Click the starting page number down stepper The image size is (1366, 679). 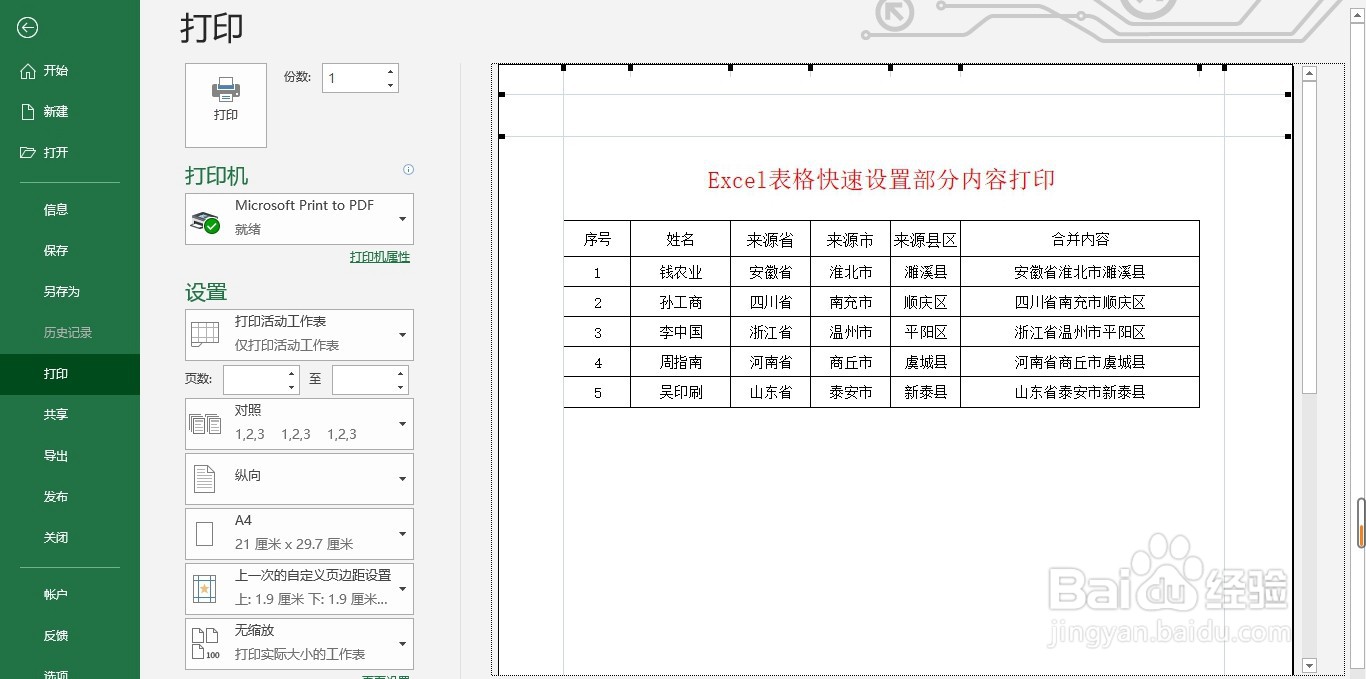tap(291, 387)
